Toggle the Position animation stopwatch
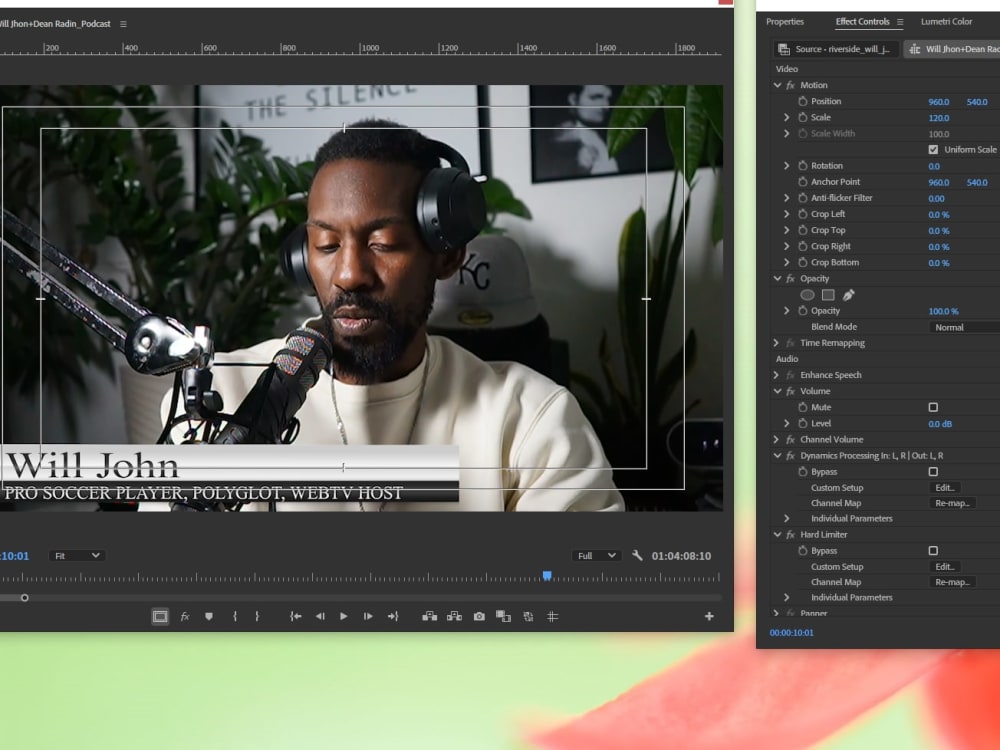 pyautogui.click(x=803, y=101)
